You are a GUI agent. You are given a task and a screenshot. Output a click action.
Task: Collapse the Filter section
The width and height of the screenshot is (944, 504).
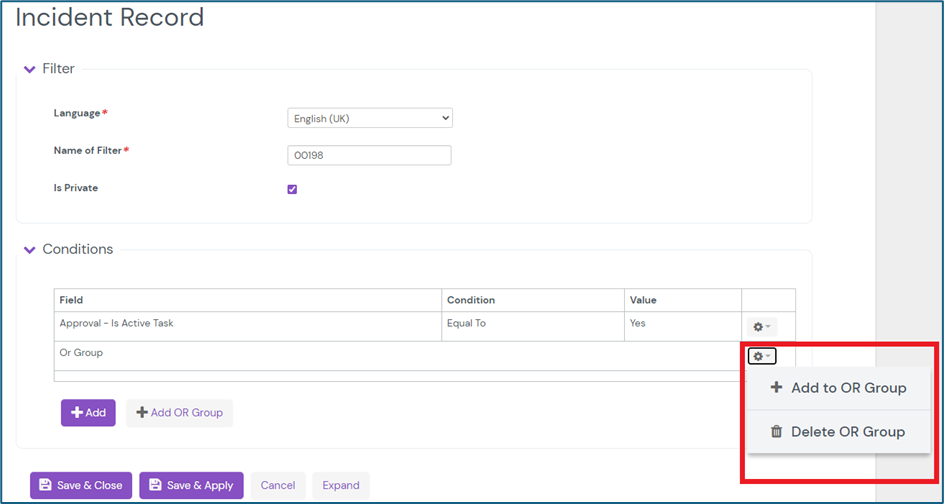pos(29,69)
